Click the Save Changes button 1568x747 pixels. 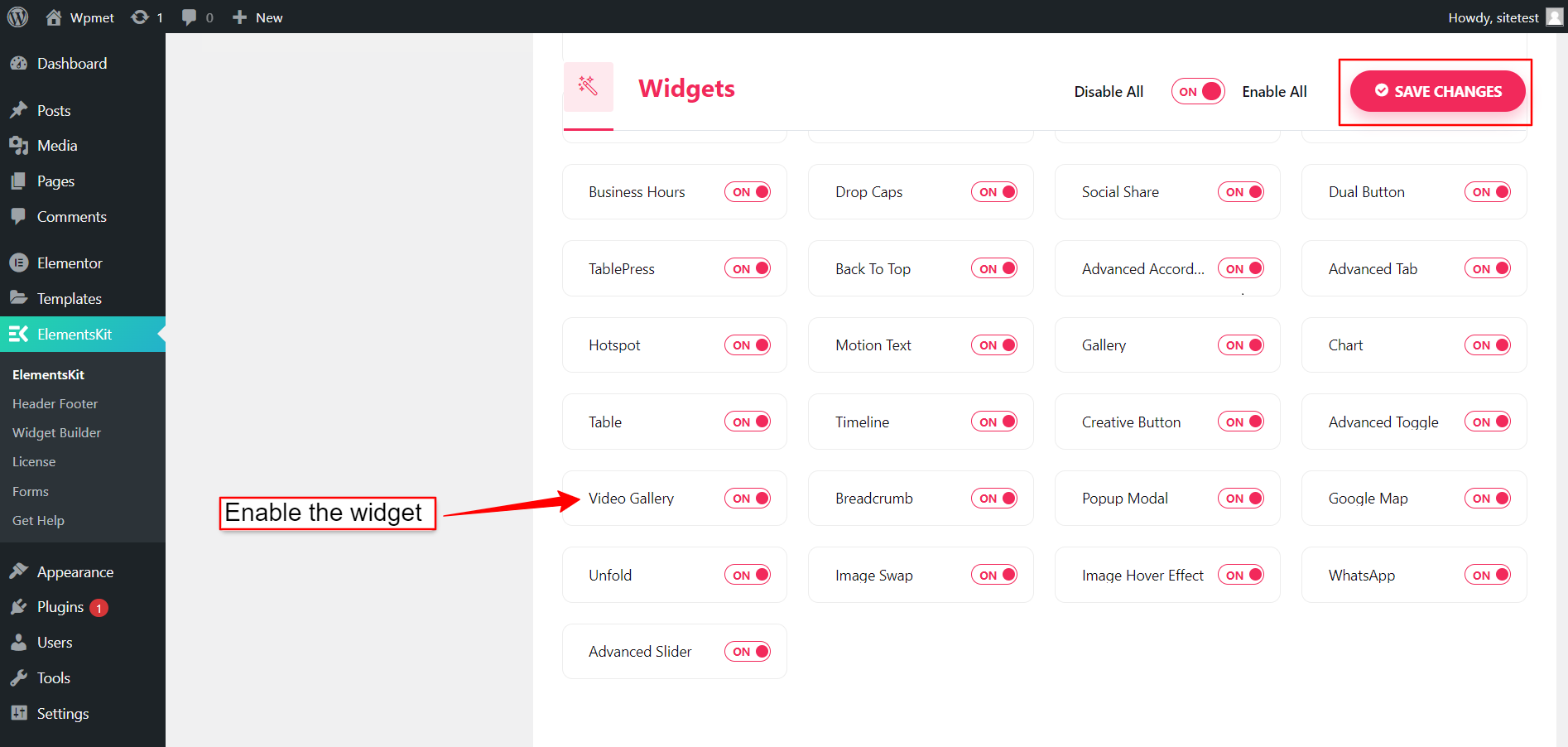coord(1438,91)
